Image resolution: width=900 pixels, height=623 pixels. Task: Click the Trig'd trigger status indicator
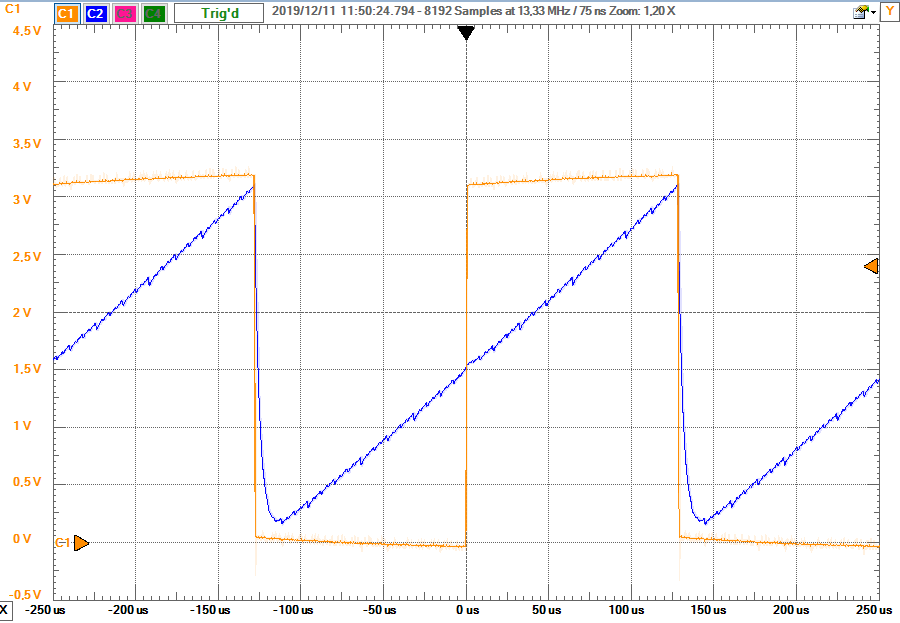pos(219,14)
